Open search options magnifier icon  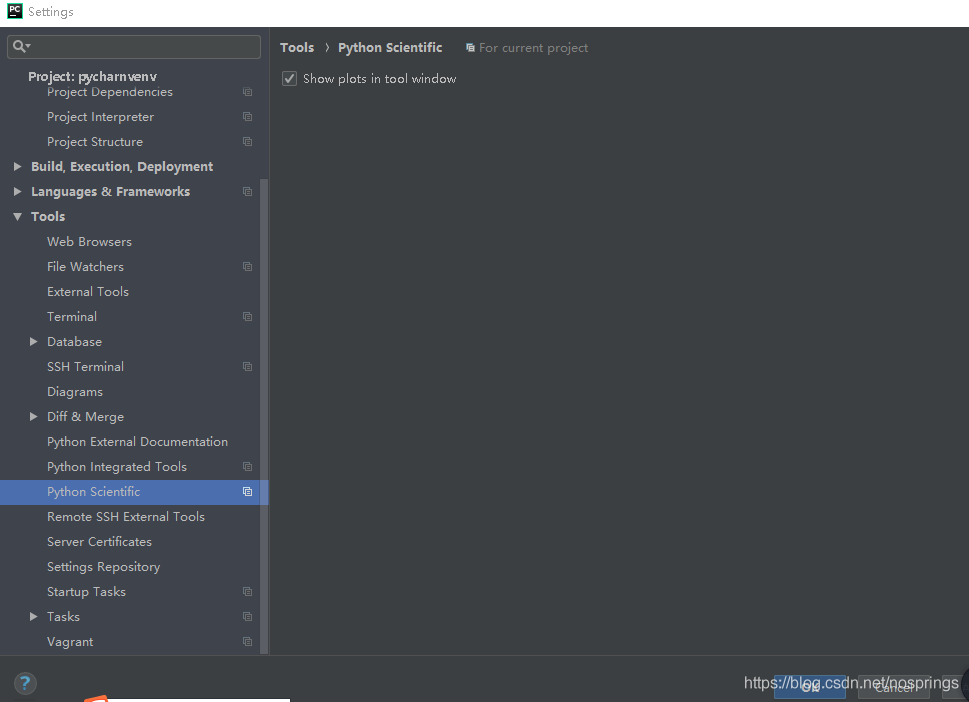tap(22, 46)
